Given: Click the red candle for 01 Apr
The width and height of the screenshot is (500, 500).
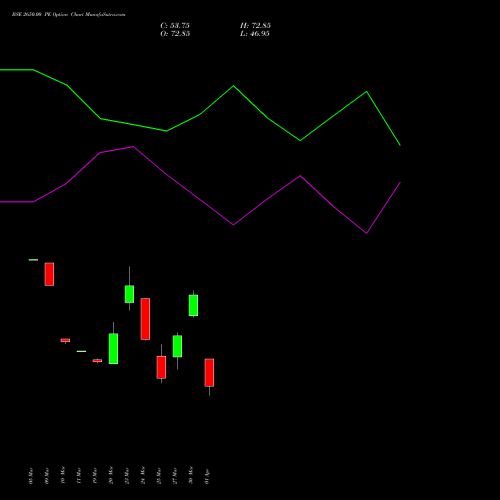Looking at the screenshot, I should click(209, 373).
